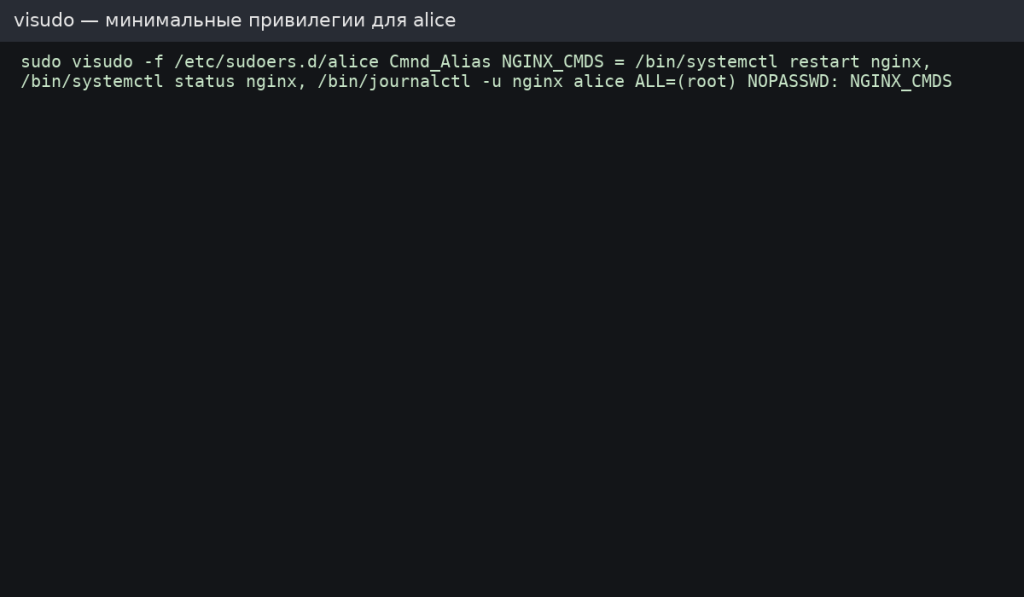Select the word status on line two

tap(205, 82)
